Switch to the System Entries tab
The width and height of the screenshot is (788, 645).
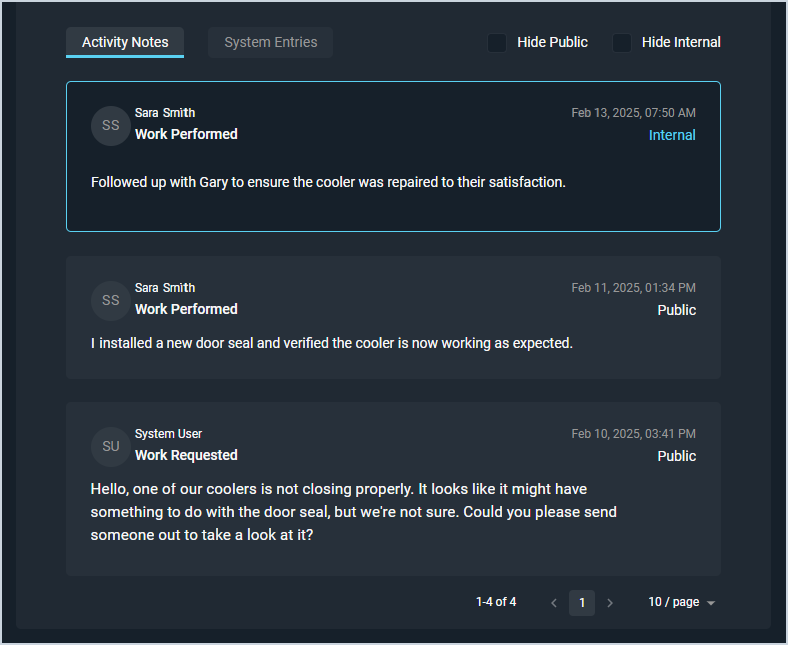(x=270, y=42)
